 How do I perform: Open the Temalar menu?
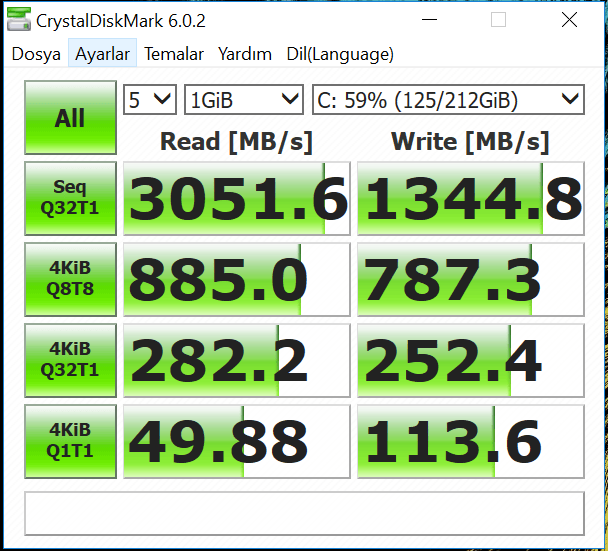(174, 54)
